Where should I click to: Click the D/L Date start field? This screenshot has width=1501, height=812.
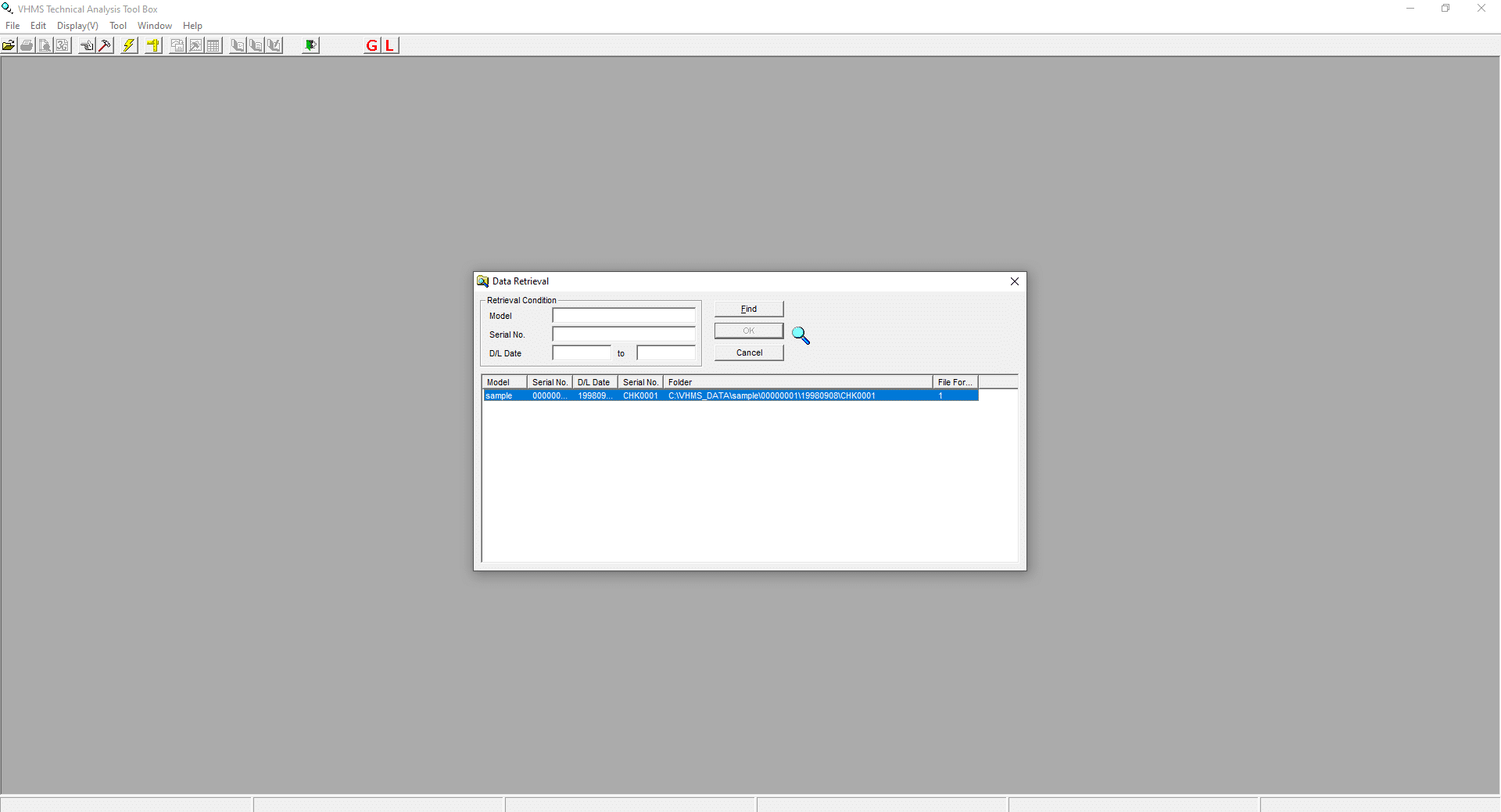pyautogui.click(x=582, y=353)
